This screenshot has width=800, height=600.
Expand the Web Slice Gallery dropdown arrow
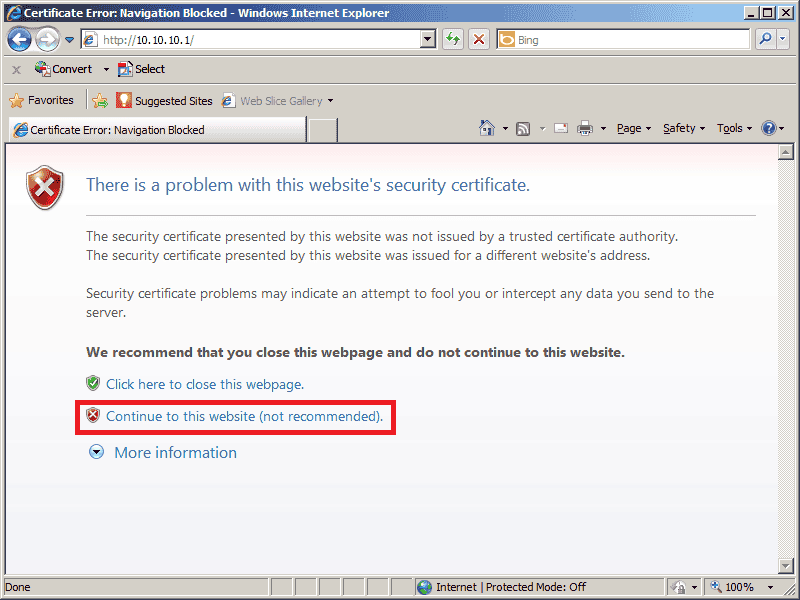tap(331, 101)
